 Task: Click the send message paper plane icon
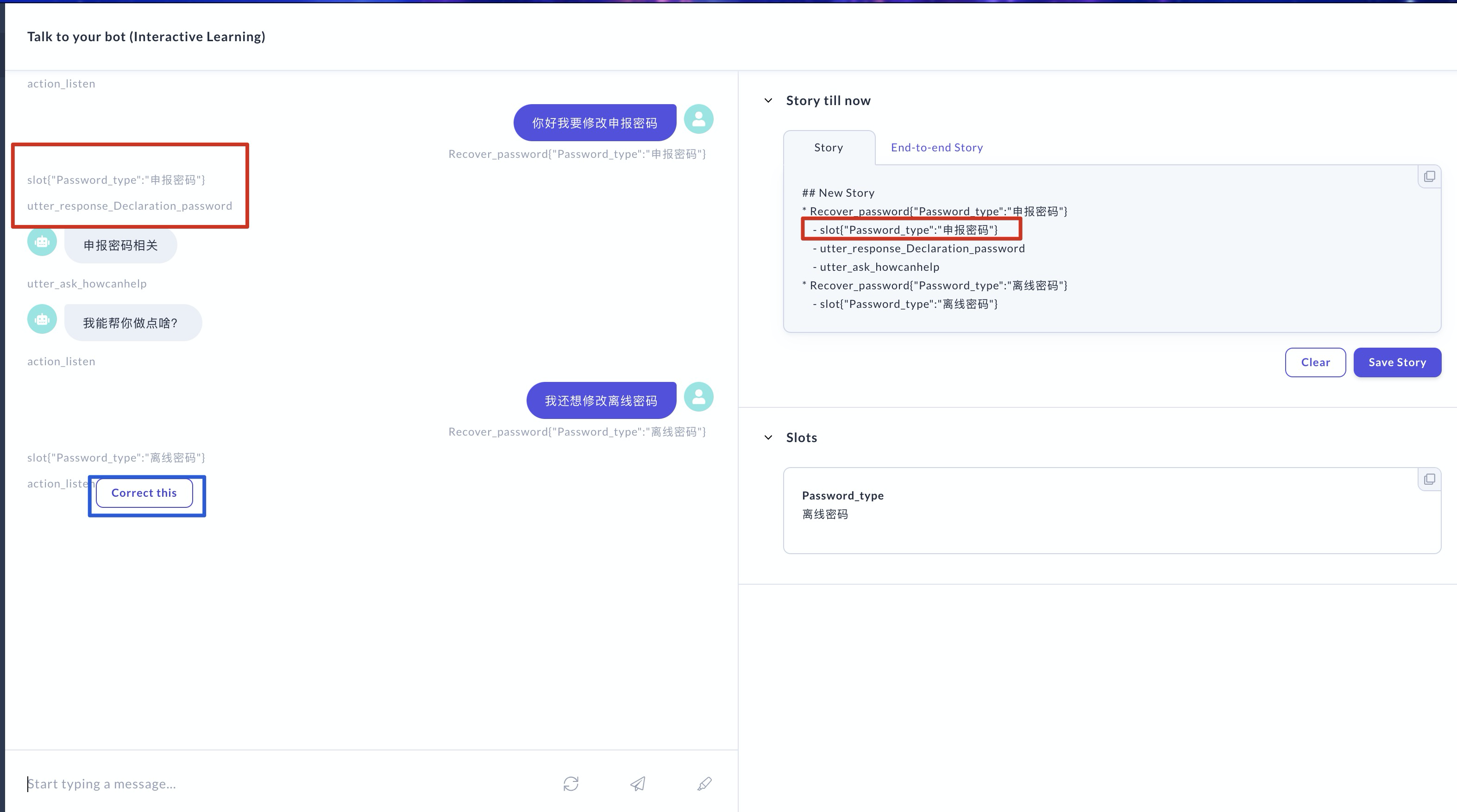pos(638,784)
